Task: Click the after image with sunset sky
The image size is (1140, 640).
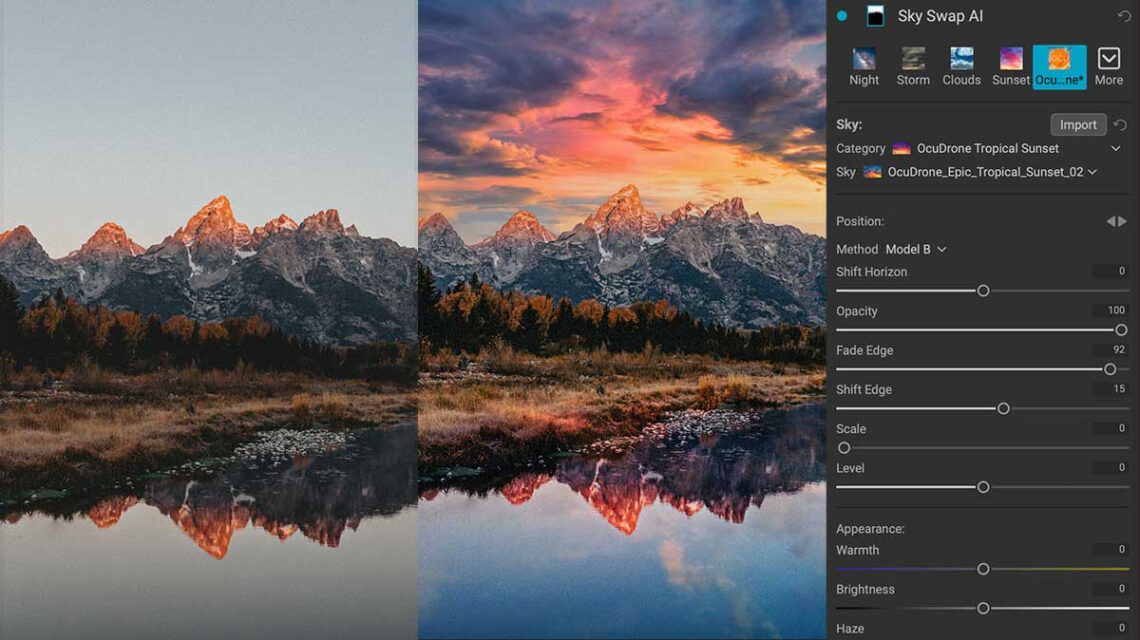Action: pos(622,320)
